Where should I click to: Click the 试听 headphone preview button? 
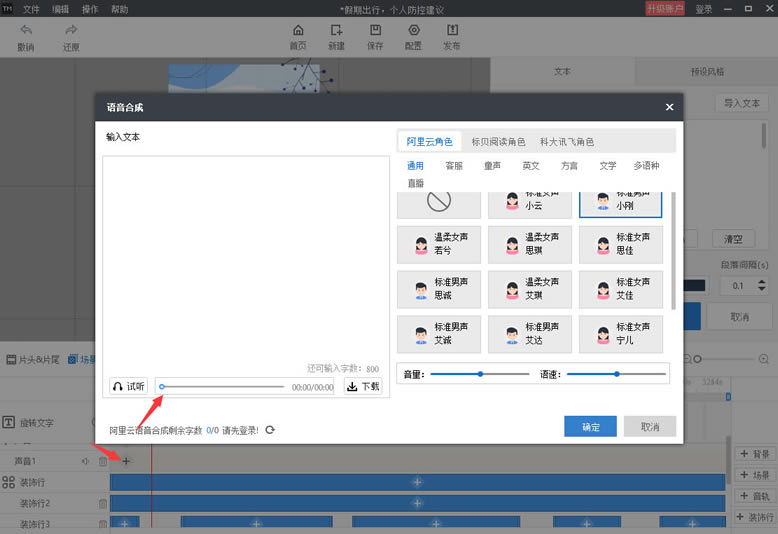(x=128, y=386)
